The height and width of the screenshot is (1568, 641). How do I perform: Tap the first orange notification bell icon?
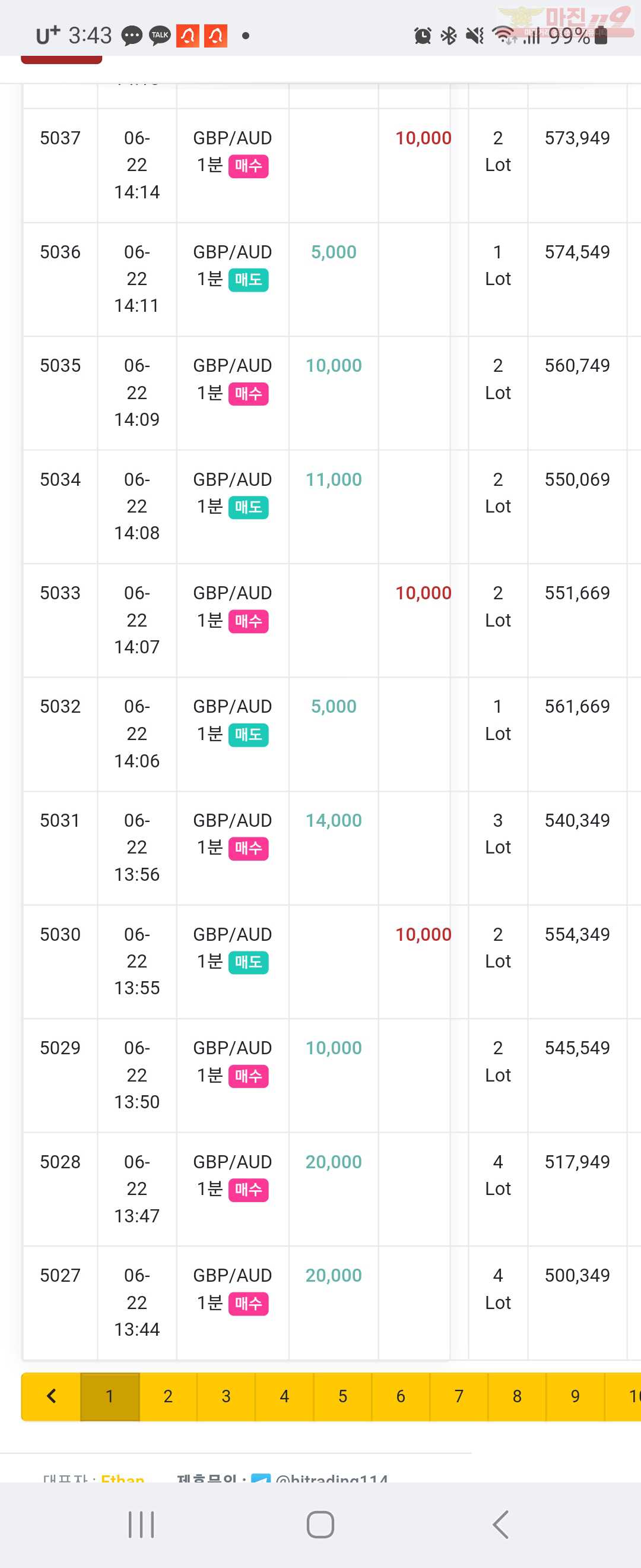tap(188, 36)
